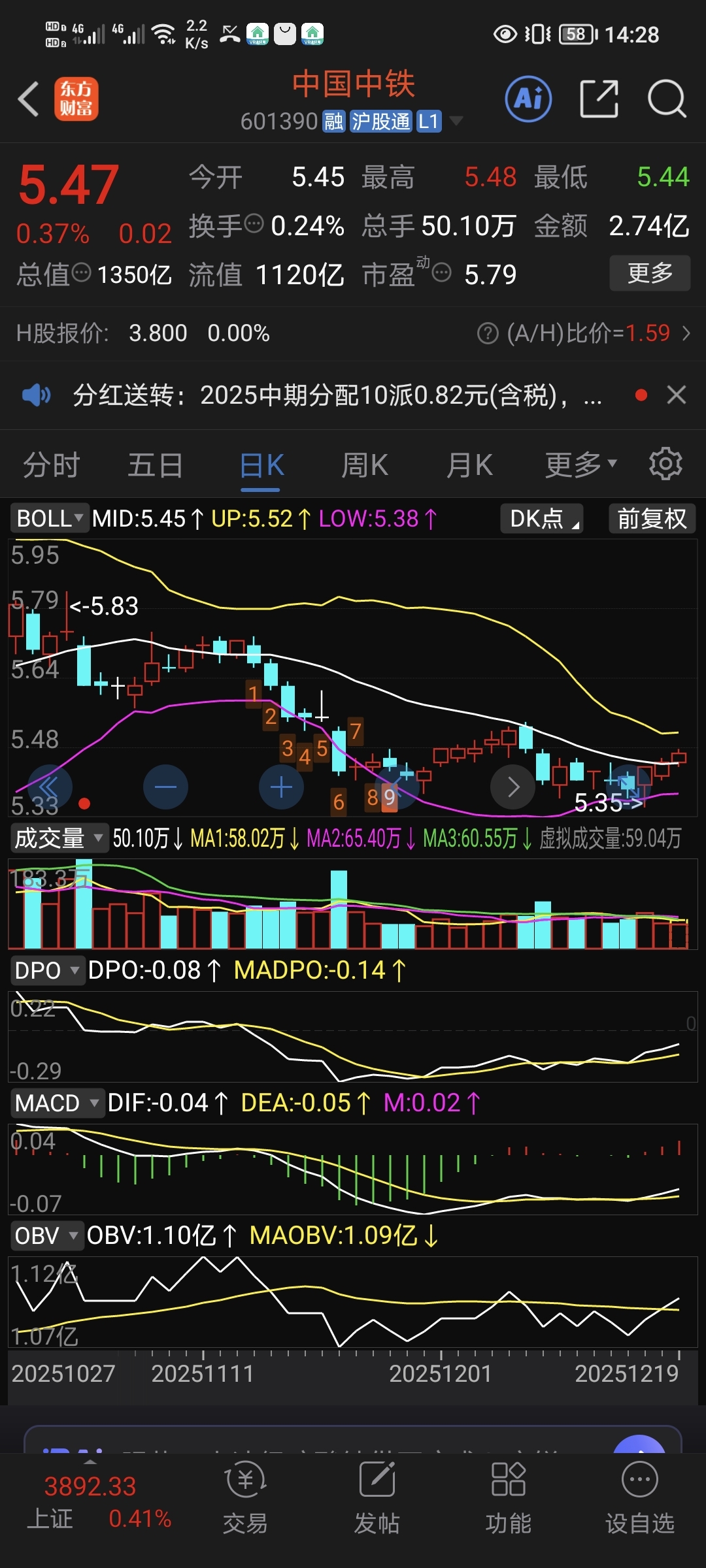Image resolution: width=706 pixels, height=1568 pixels.
Task: Switch to the 五日 five-day tab
Action: click(x=156, y=465)
